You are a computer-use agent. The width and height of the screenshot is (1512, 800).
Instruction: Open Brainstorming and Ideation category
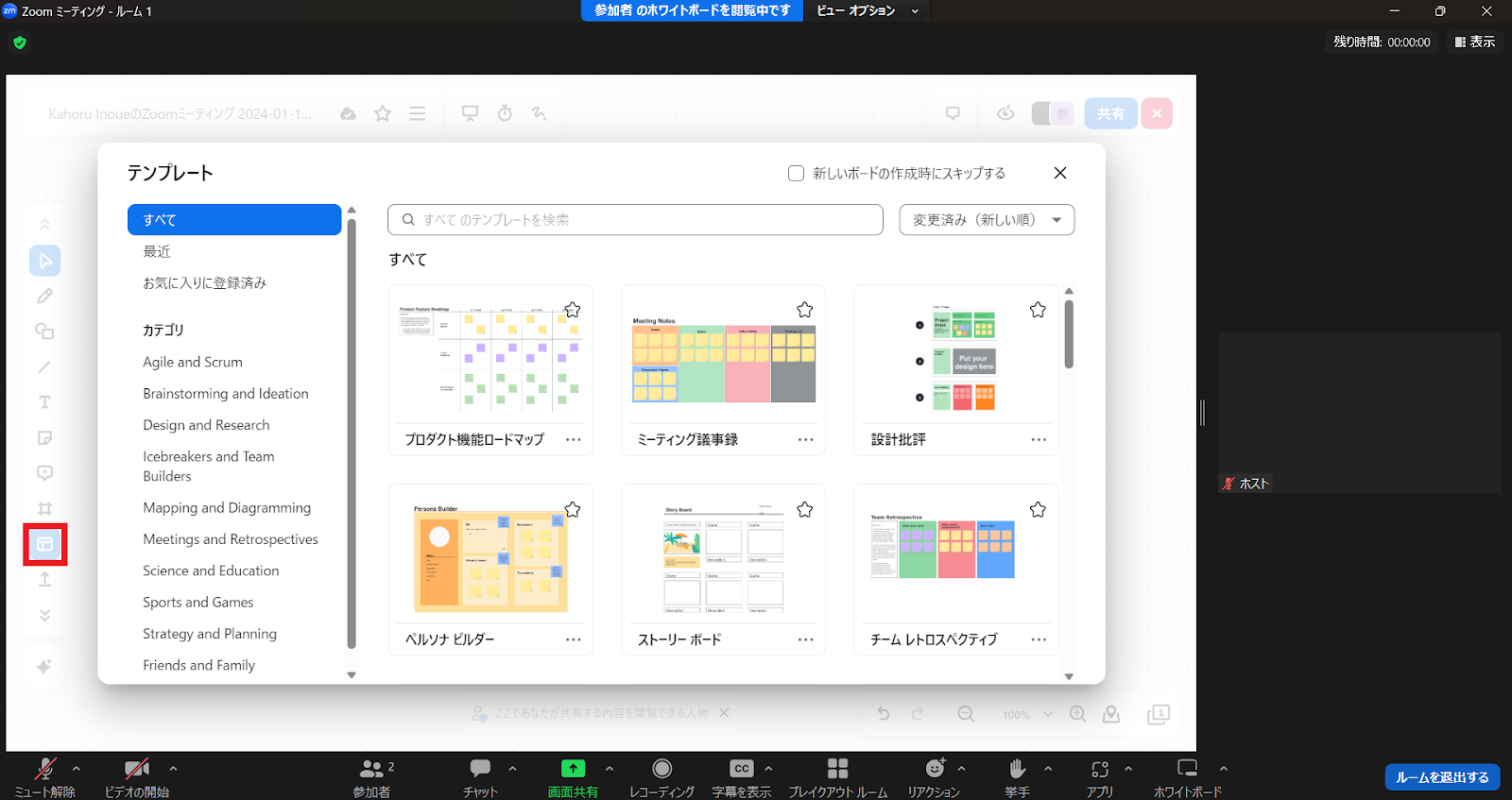pos(226,394)
